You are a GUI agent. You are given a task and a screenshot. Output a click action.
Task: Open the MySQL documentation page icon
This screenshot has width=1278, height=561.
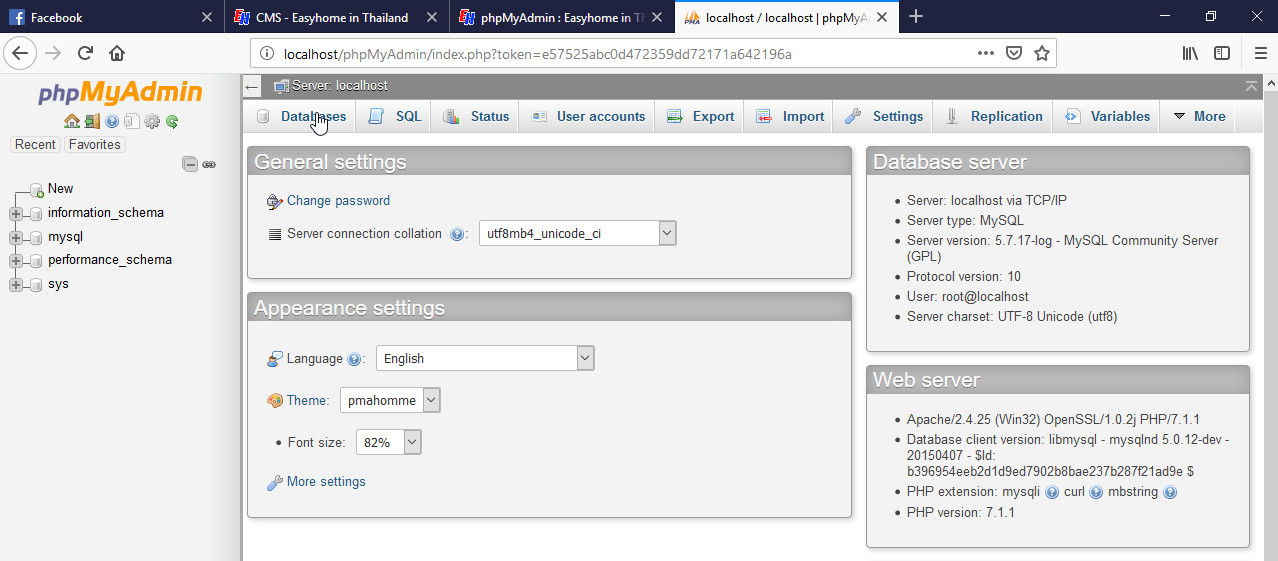click(x=132, y=121)
